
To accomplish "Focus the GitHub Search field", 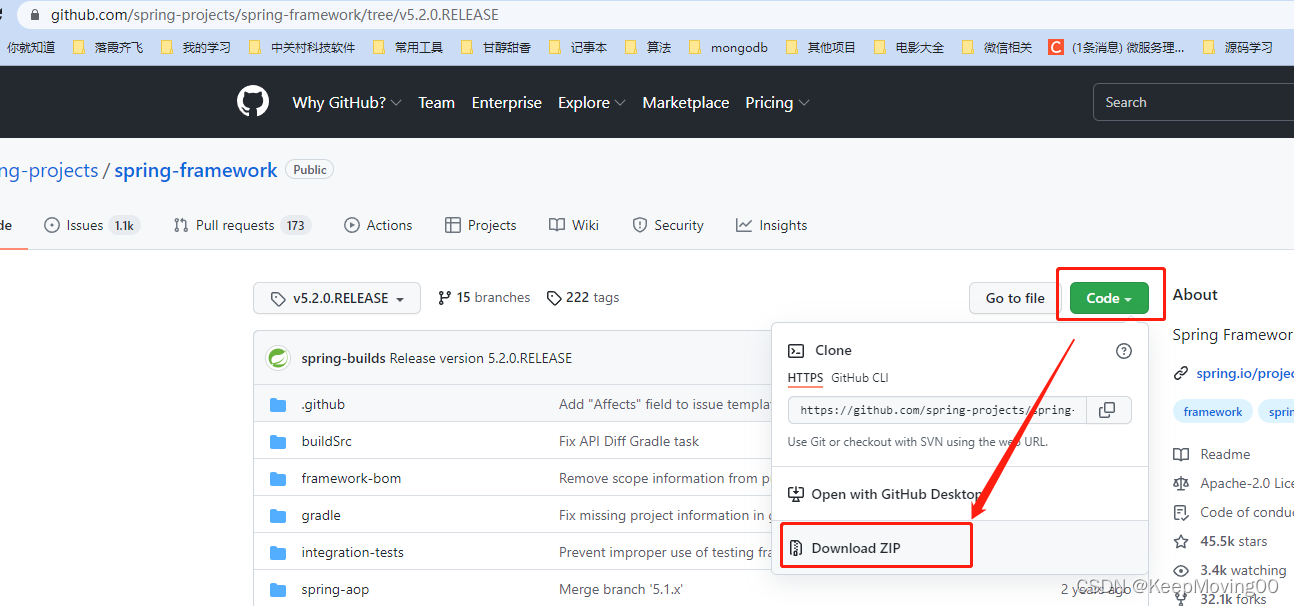I will tap(1193, 102).
